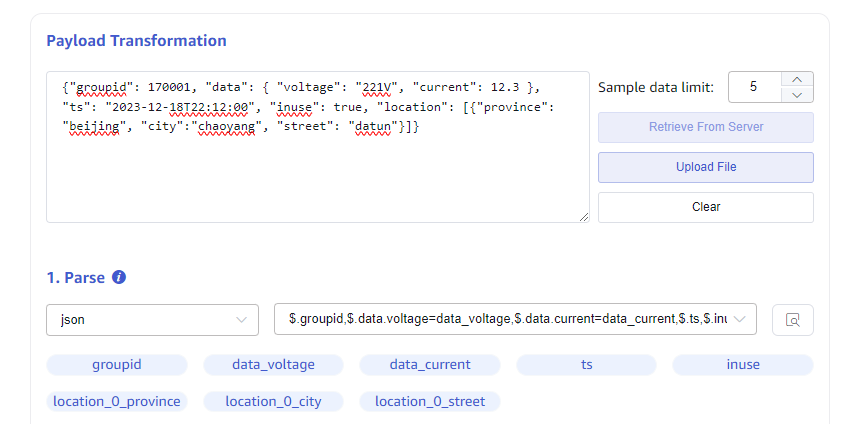
Task: Select the data_current field tag
Action: point(429,365)
